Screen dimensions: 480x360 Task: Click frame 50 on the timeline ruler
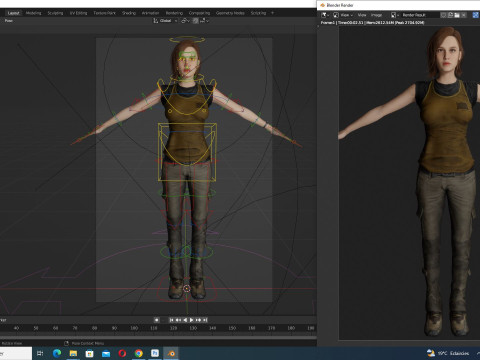[x=36, y=328]
